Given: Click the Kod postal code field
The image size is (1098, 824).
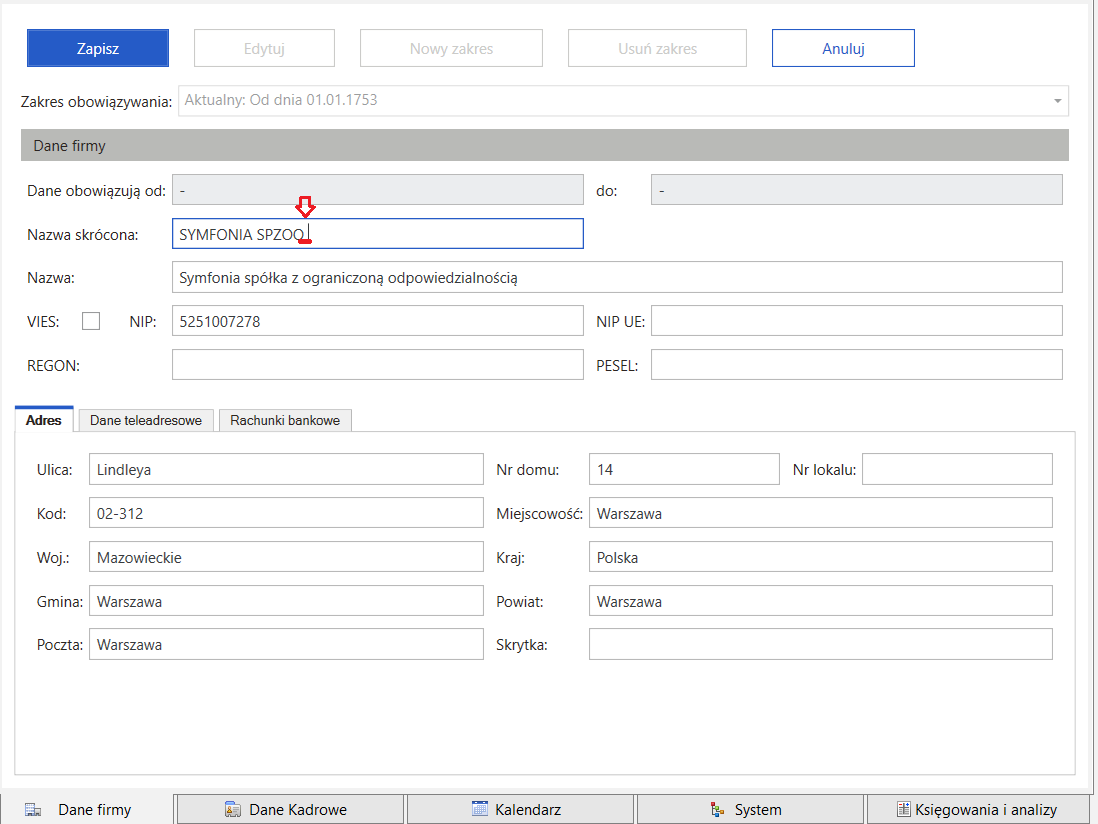Looking at the screenshot, I should (x=286, y=513).
